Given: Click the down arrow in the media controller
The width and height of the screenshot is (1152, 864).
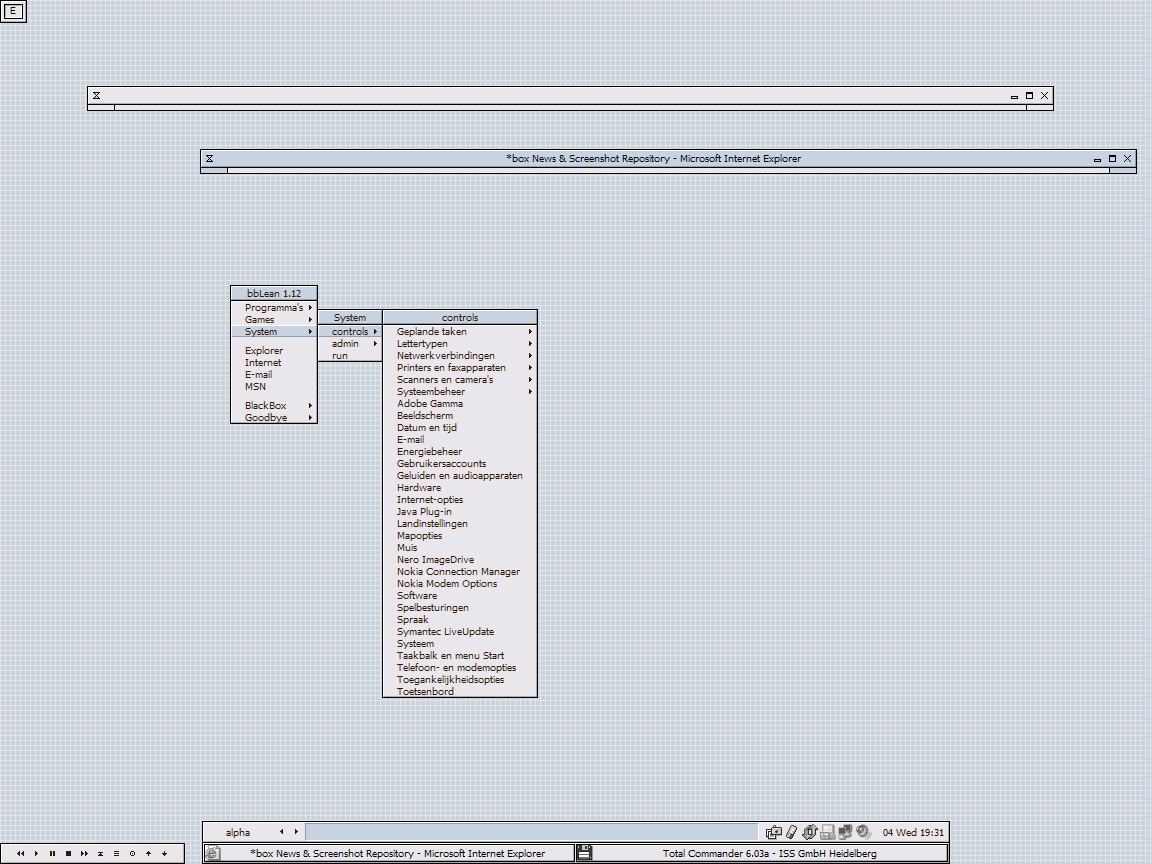Looking at the screenshot, I should pos(165,854).
